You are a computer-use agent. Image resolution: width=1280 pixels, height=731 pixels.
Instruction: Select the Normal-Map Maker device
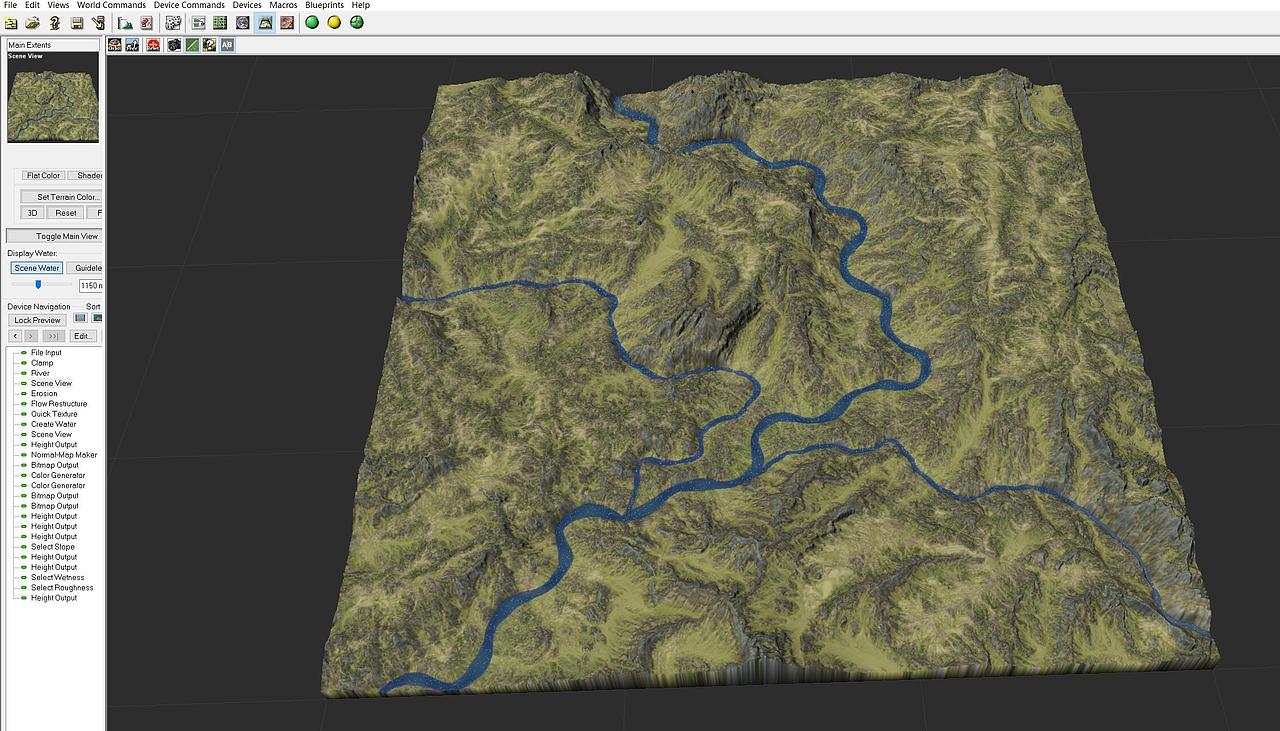click(64, 455)
